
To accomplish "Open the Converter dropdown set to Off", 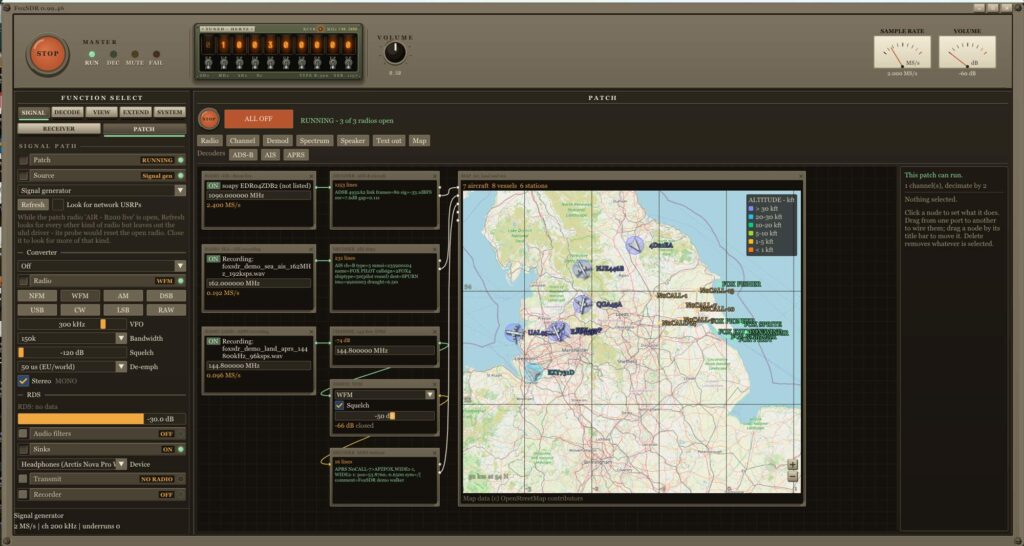I will pos(102,266).
